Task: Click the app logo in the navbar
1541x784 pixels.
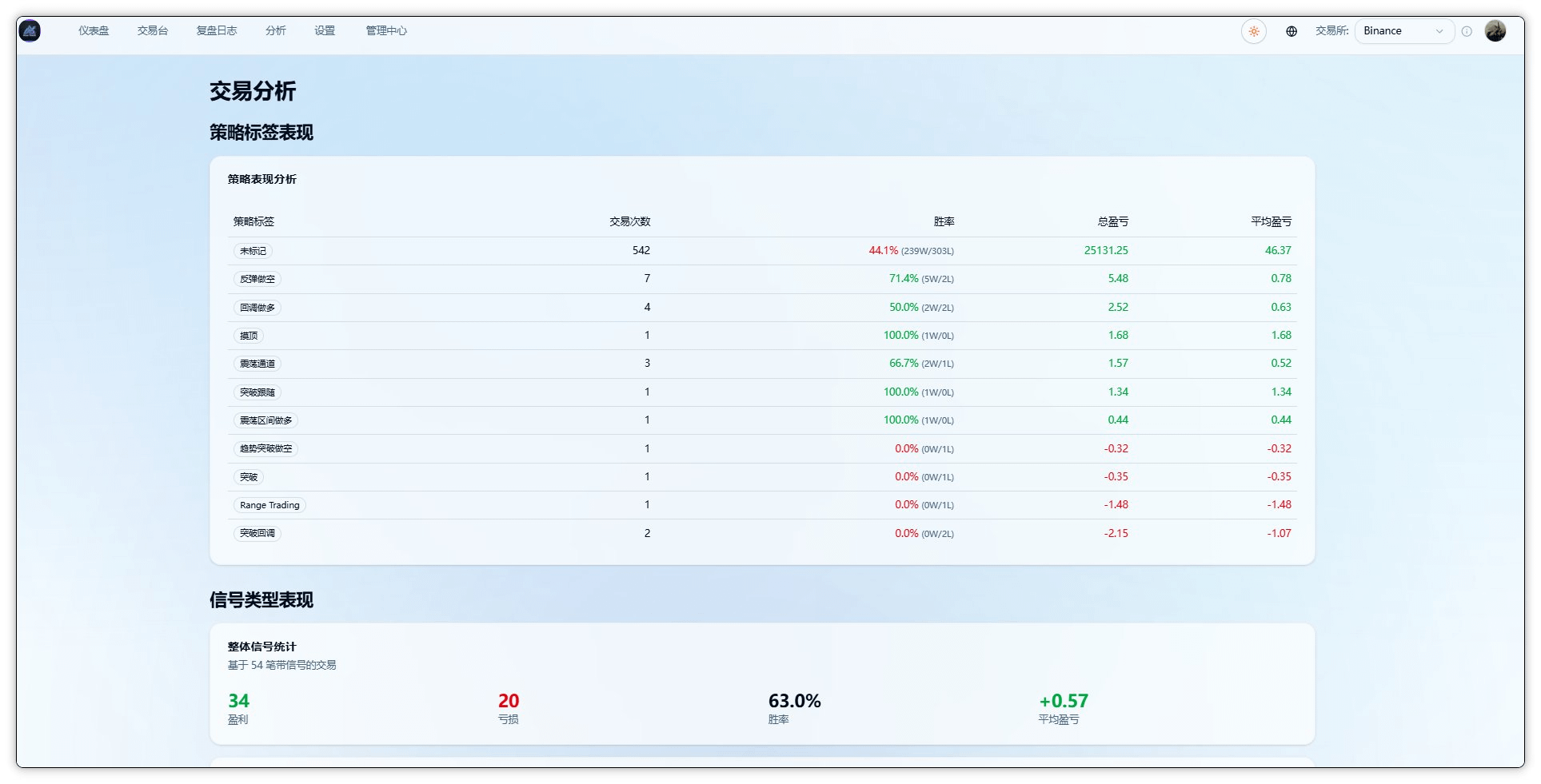Action: (30, 31)
